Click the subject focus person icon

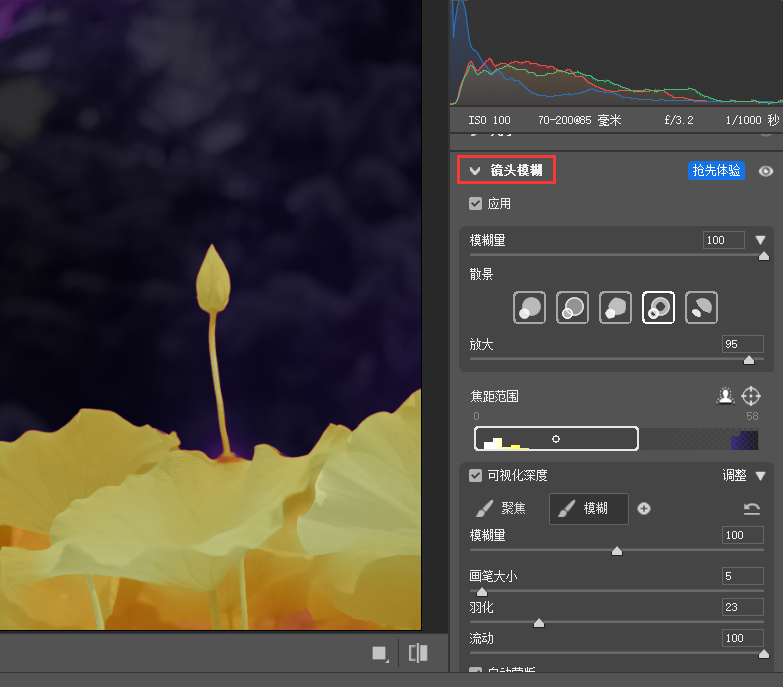[x=725, y=396]
